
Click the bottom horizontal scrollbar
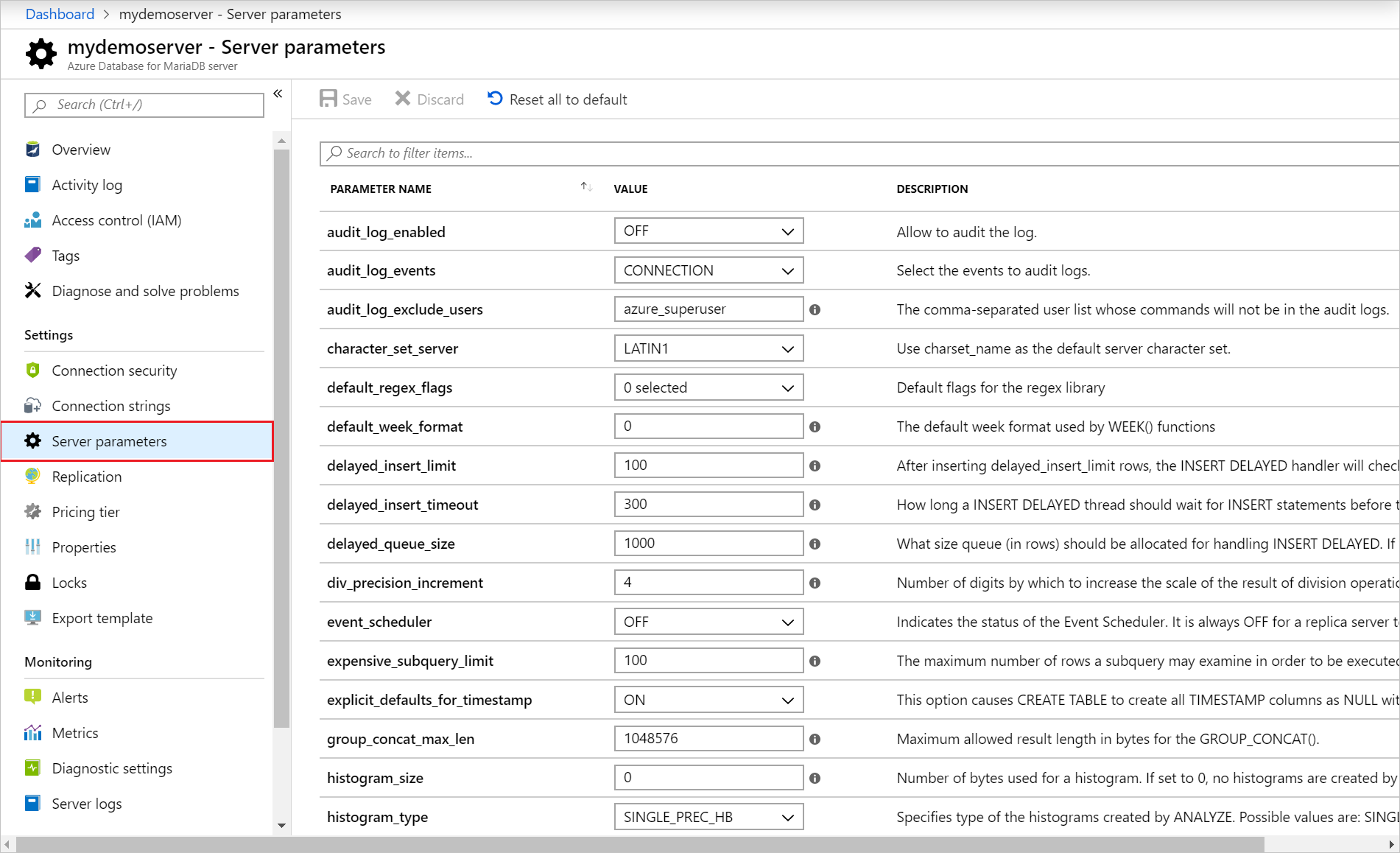(641, 844)
